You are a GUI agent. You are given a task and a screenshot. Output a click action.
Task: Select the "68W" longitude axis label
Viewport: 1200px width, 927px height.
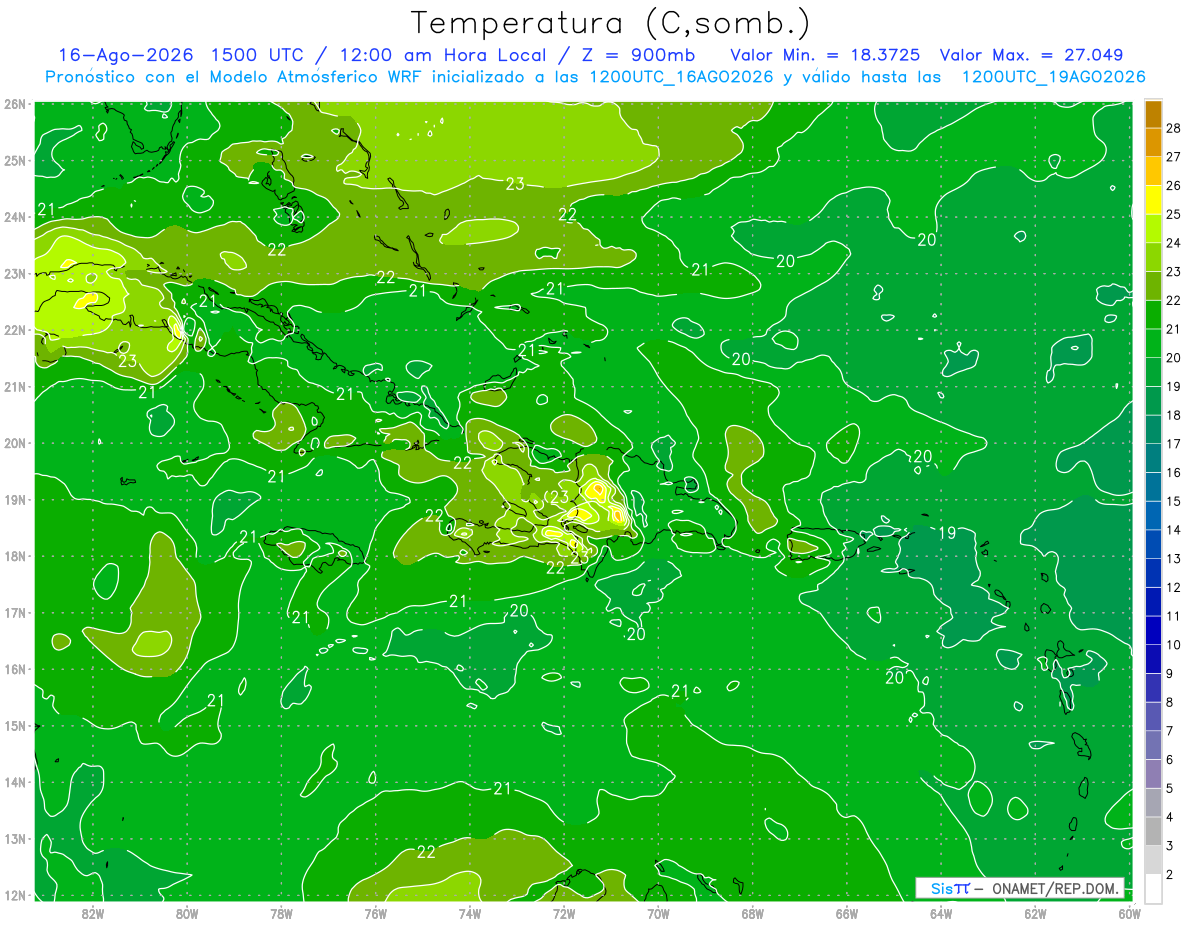tap(753, 913)
